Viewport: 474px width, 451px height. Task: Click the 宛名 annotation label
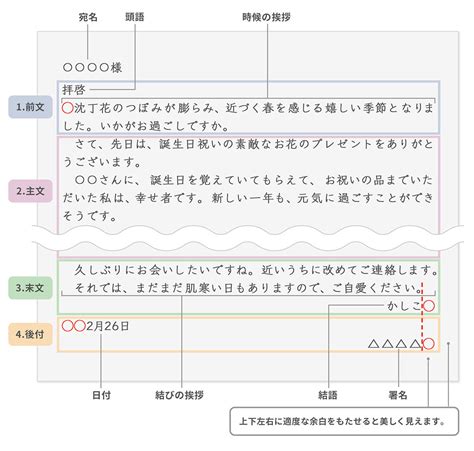click(88, 17)
